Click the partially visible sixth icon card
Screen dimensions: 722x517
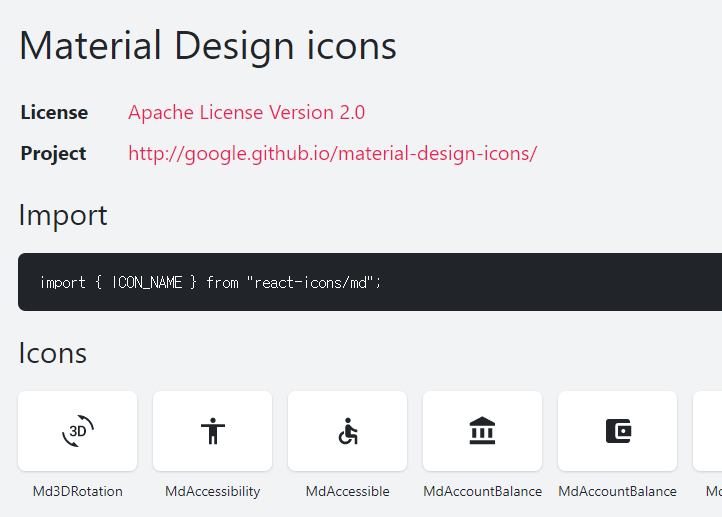(x=708, y=431)
